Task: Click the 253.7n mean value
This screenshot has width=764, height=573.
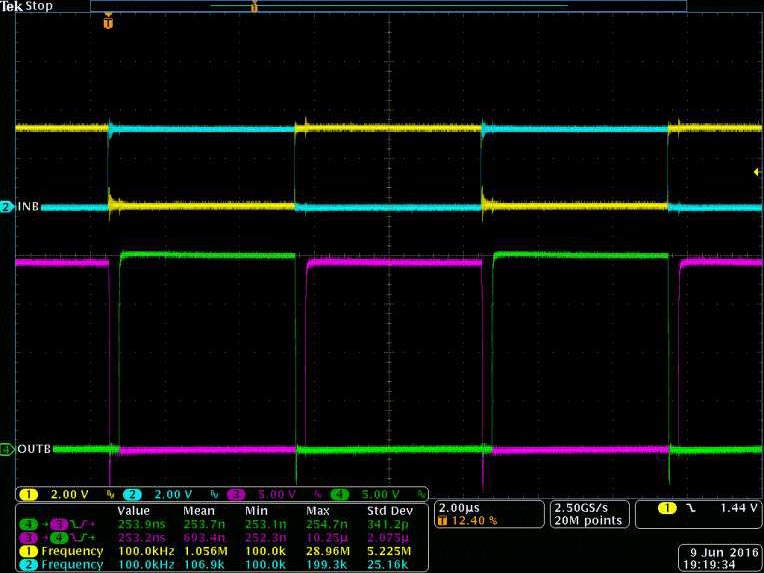Action: point(204,524)
